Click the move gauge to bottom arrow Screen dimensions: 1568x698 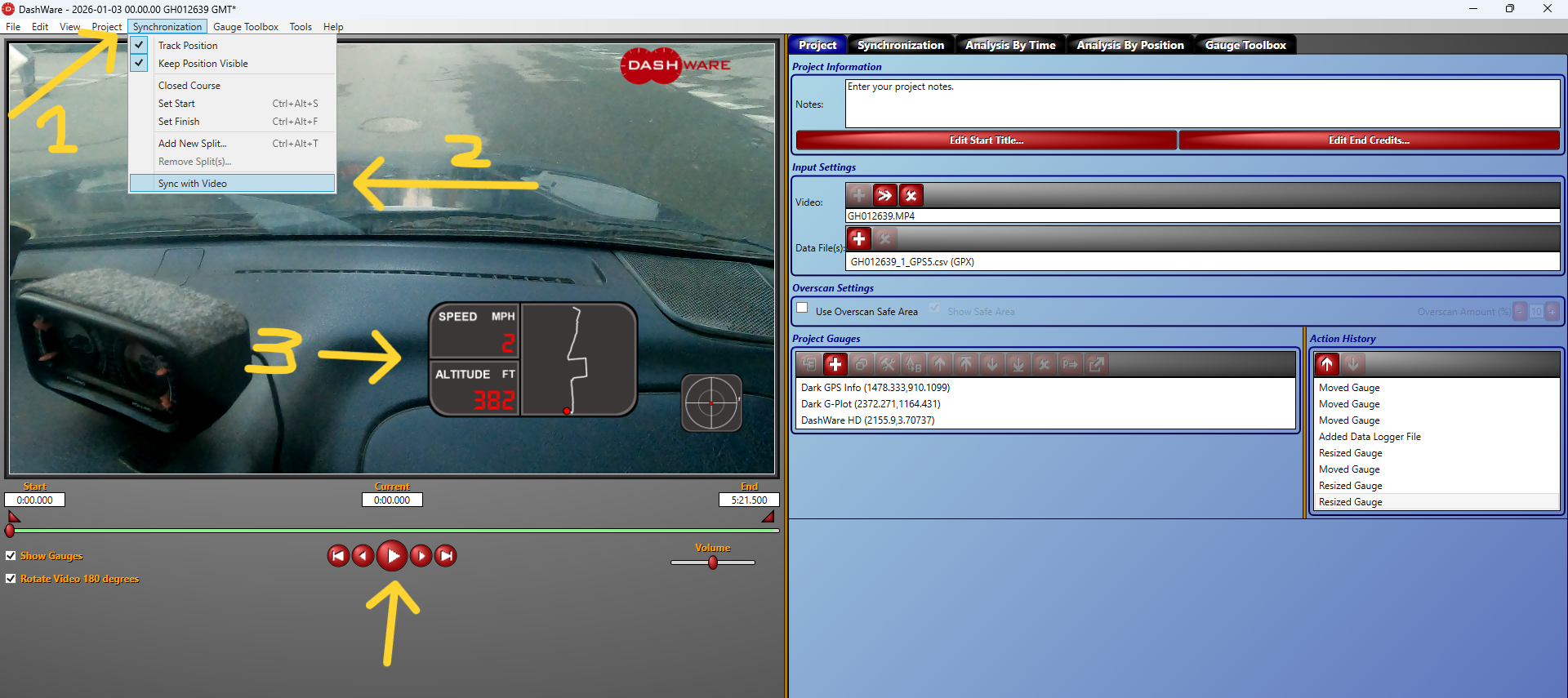pyautogui.click(x=1018, y=364)
